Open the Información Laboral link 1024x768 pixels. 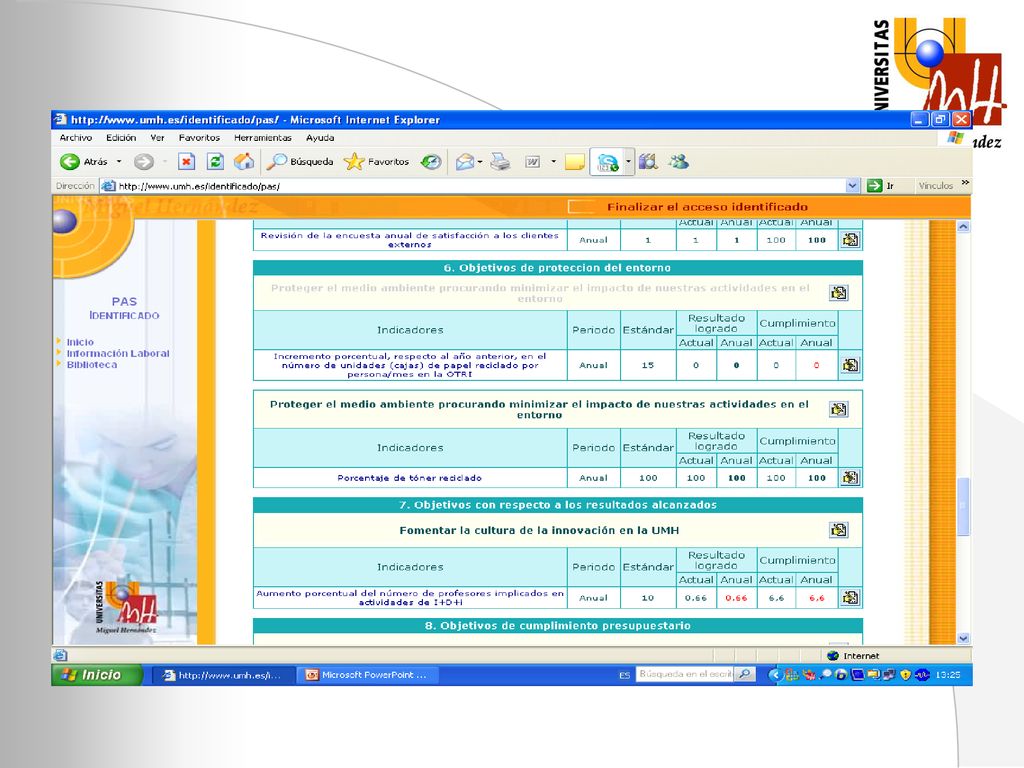click(118, 353)
